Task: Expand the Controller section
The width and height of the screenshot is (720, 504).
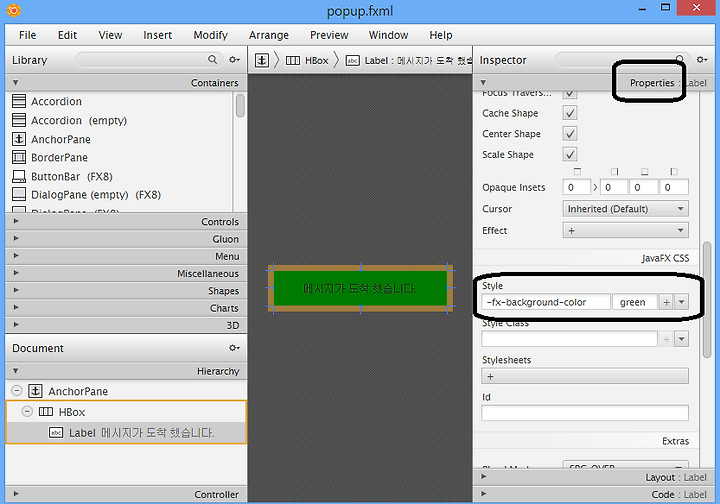Action: (16, 494)
